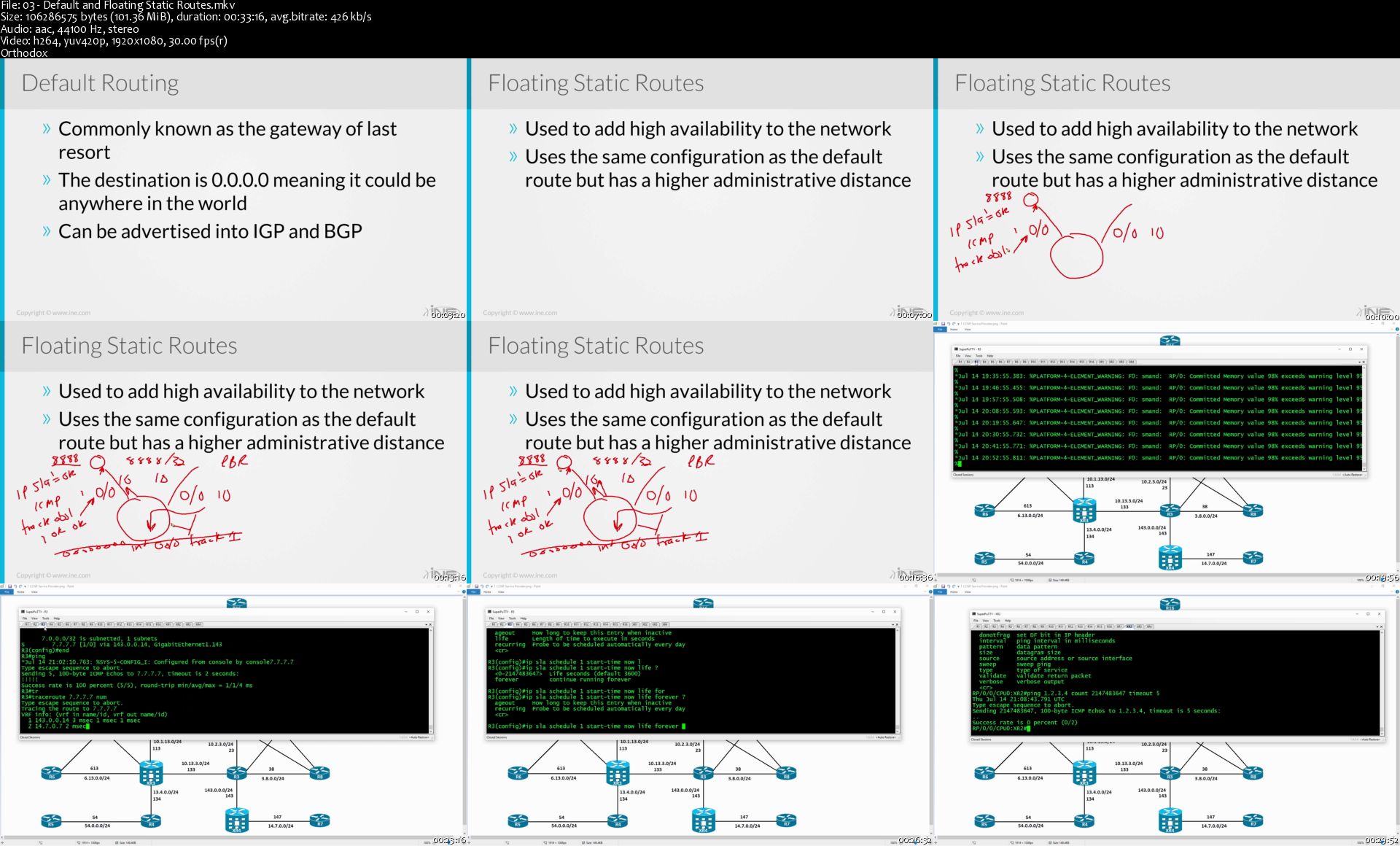Click the ip sla schedule terminal in the 00:26:32 frame

(691, 680)
